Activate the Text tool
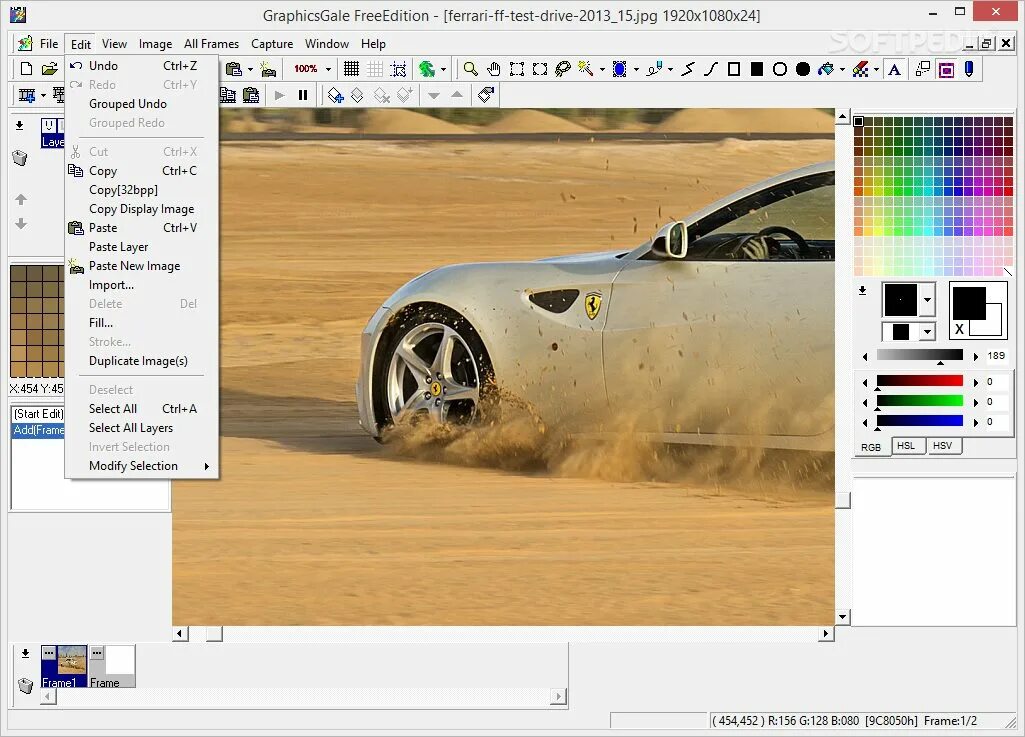This screenshot has height=737, width=1025. 894,69
